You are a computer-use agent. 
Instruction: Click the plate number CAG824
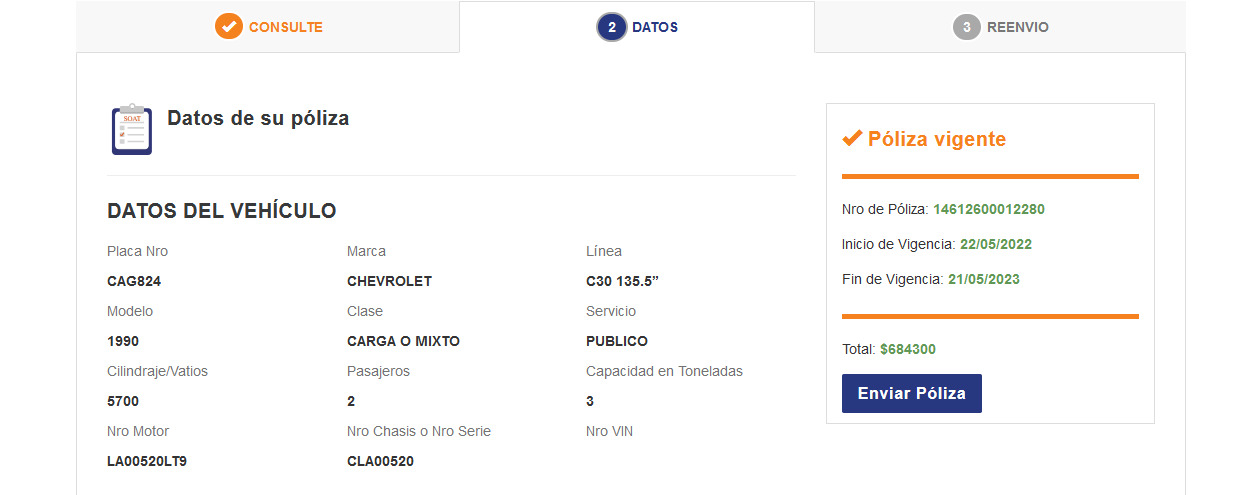pyautogui.click(x=134, y=281)
